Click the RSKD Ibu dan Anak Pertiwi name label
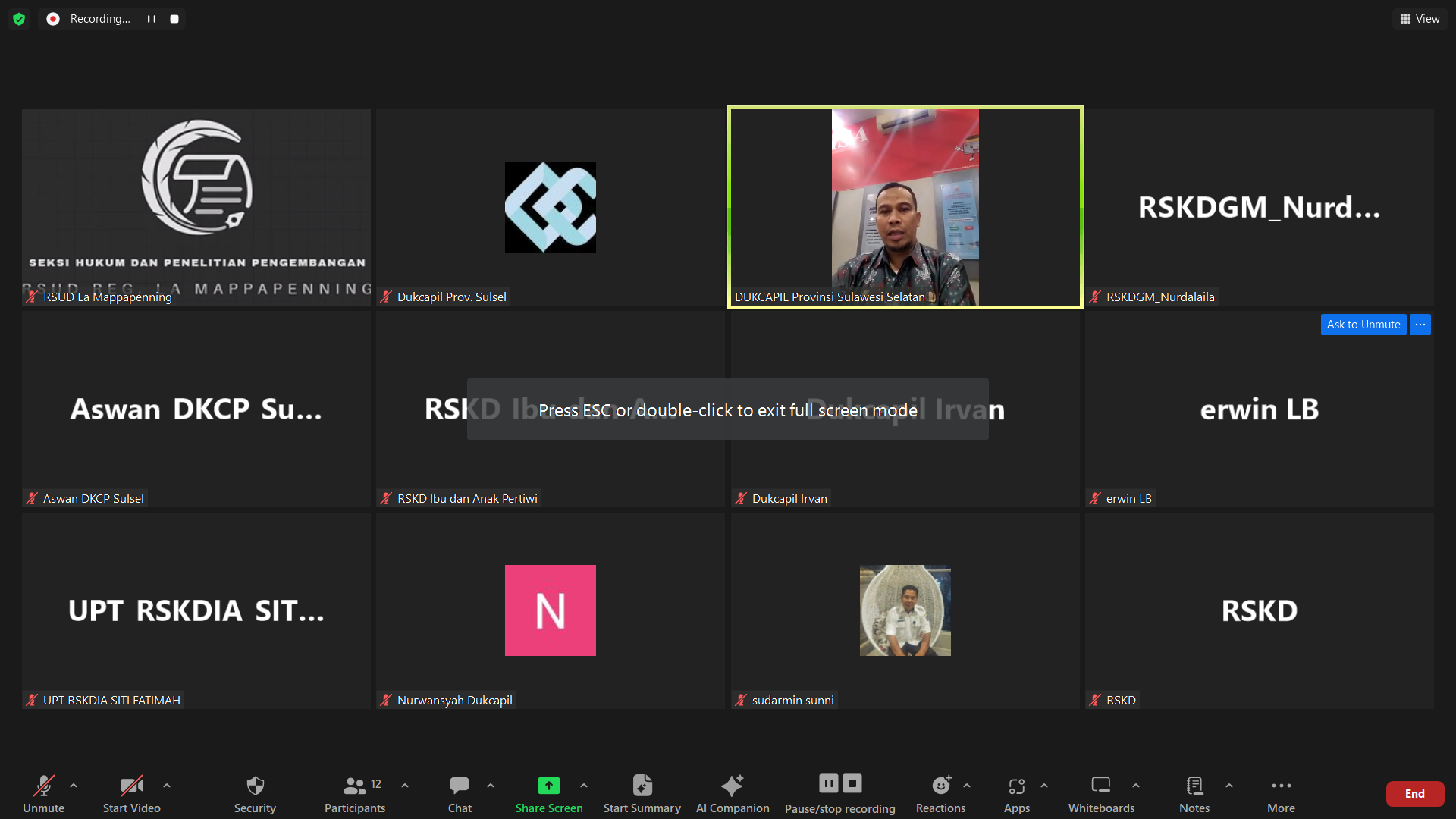Viewport: 1456px width, 819px height. 467,499
